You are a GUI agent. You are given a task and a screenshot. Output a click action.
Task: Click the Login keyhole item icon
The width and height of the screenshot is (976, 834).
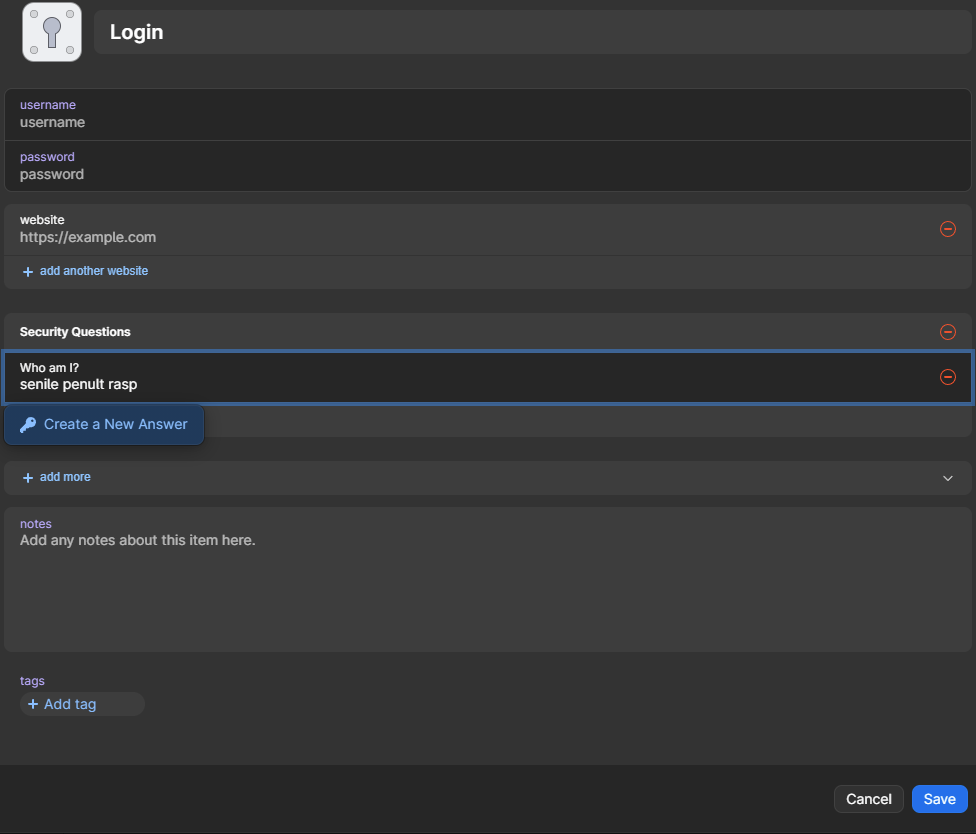coord(51,32)
